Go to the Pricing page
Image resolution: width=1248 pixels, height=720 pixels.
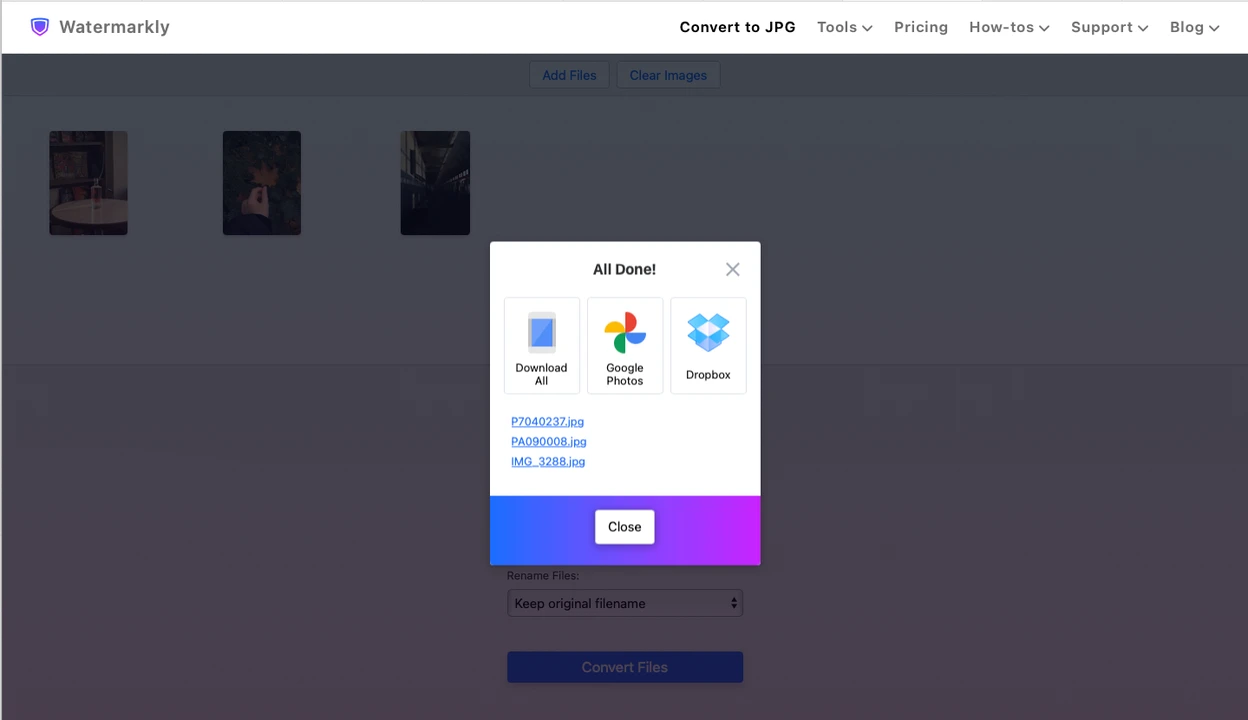(920, 27)
